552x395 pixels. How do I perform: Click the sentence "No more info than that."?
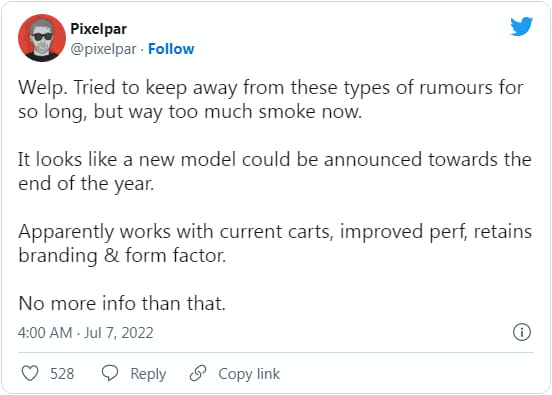[122, 303]
